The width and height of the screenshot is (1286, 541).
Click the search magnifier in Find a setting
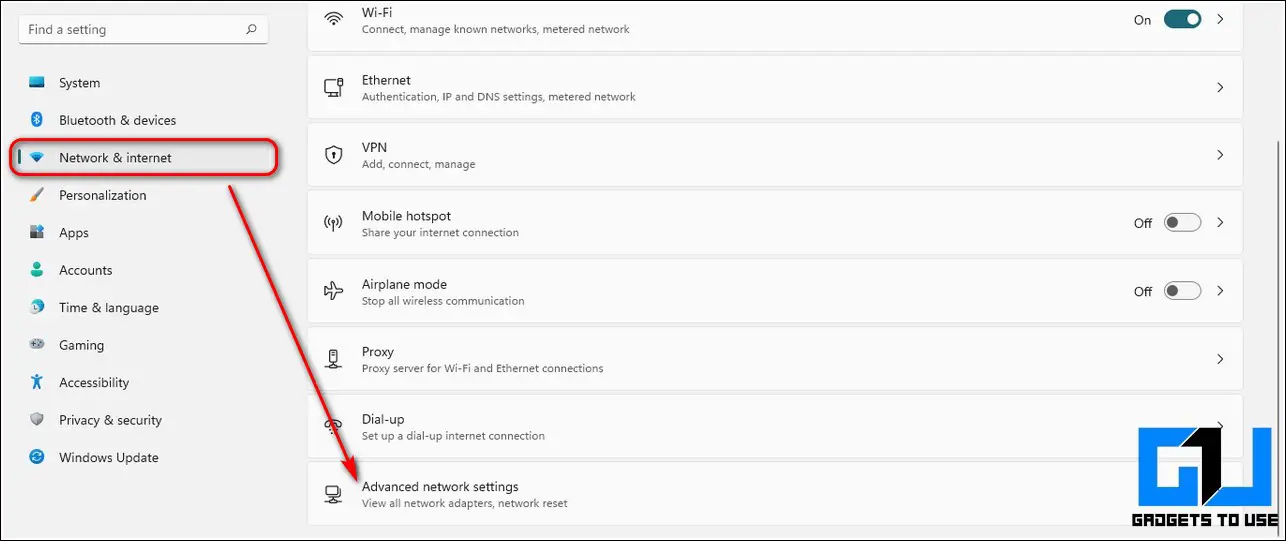pyautogui.click(x=251, y=30)
